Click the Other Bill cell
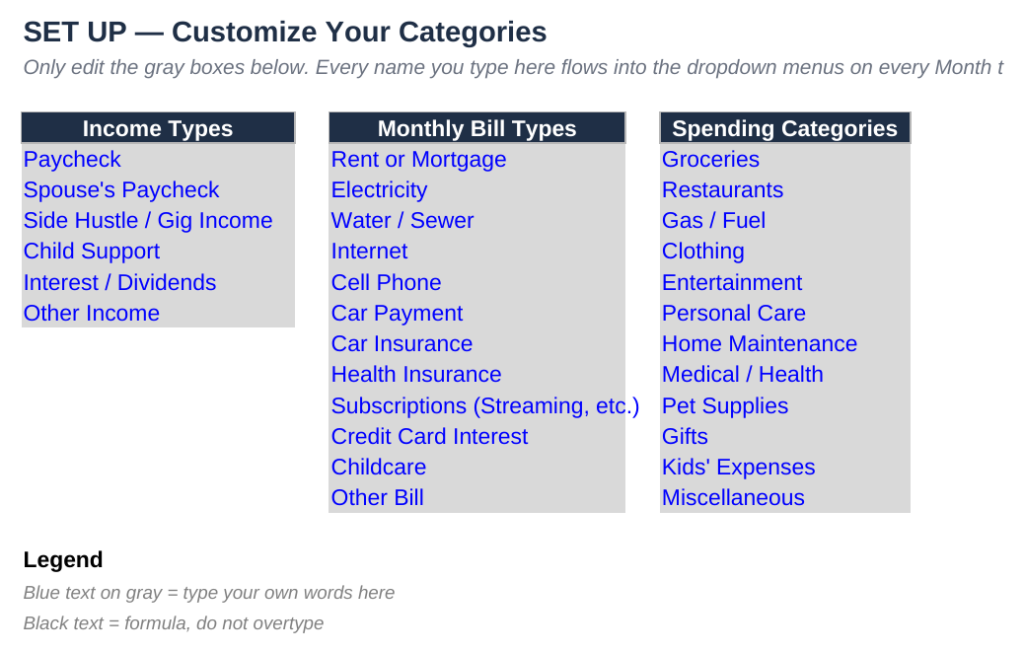This screenshot has width=1024, height=653. pyautogui.click(x=477, y=498)
